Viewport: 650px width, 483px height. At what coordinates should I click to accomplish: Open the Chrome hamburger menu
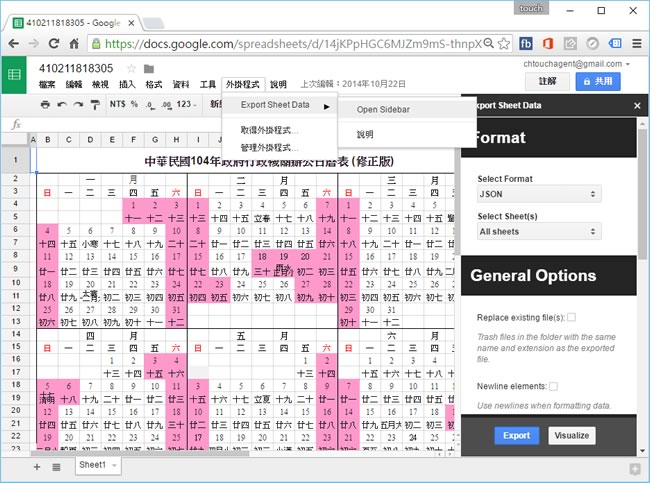pyautogui.click(x=637, y=43)
